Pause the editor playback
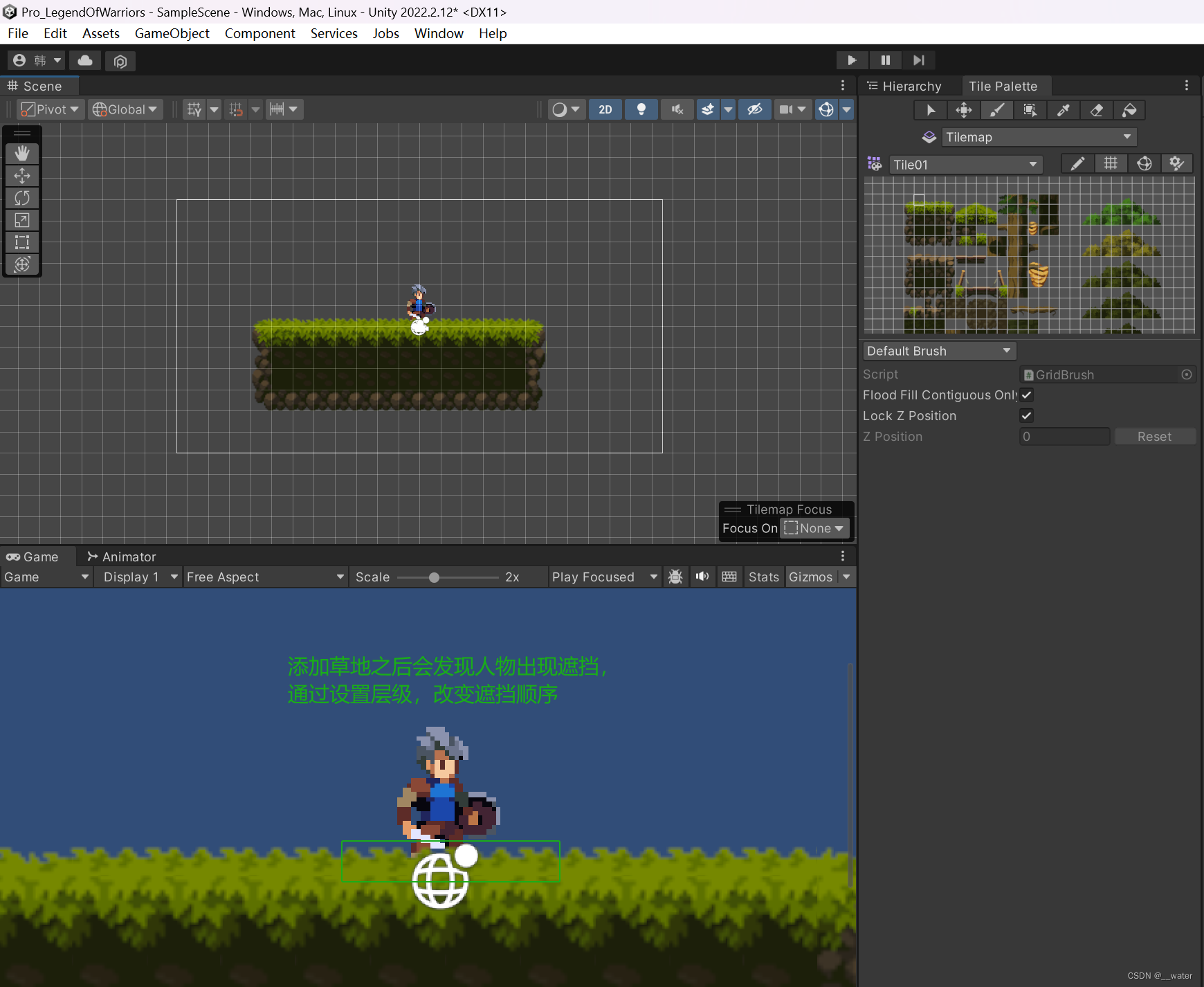 click(x=885, y=60)
